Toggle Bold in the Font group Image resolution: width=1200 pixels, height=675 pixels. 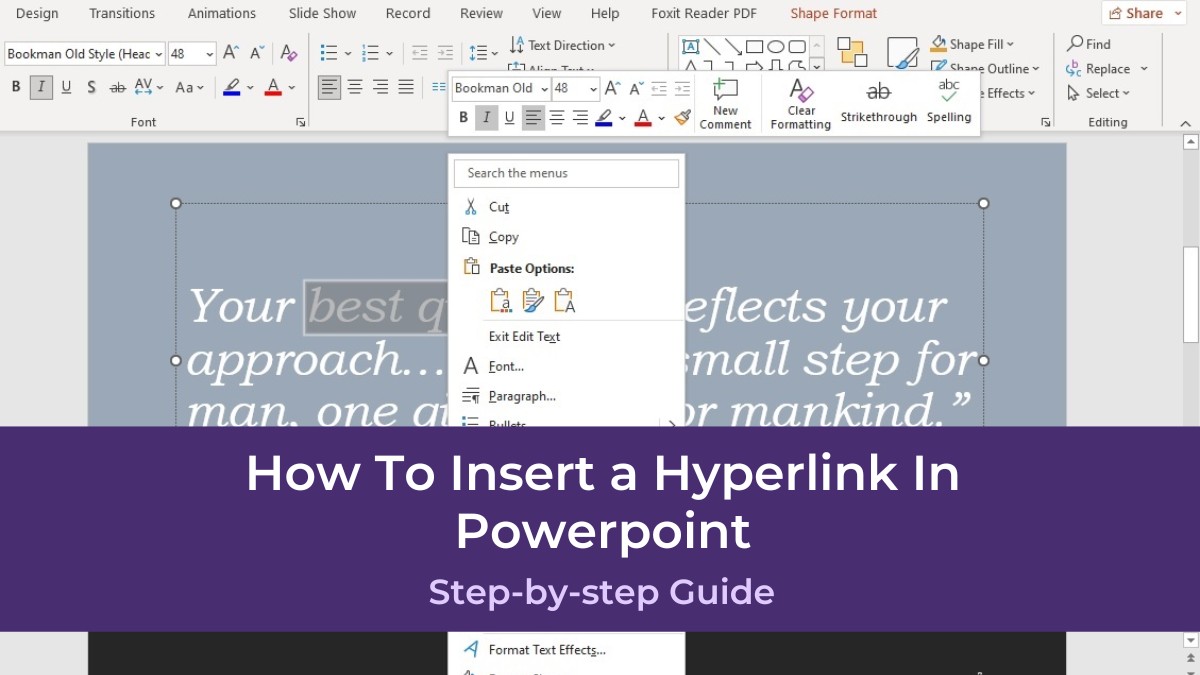pyautogui.click(x=16, y=87)
